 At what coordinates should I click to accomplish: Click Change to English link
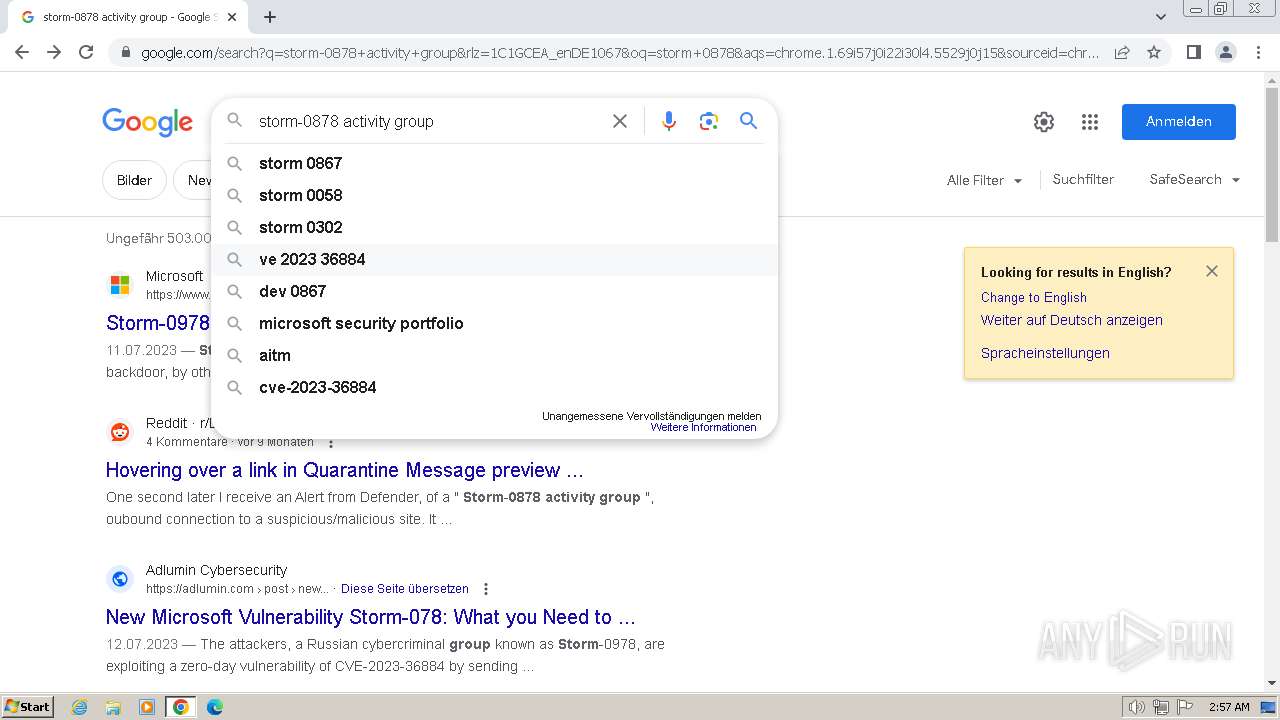[1033, 297]
